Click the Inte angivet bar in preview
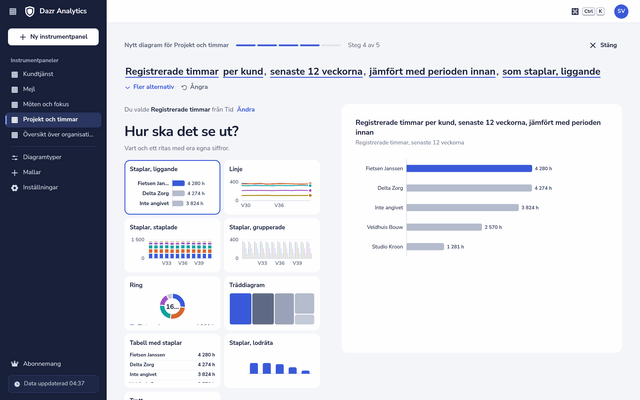 [462, 208]
